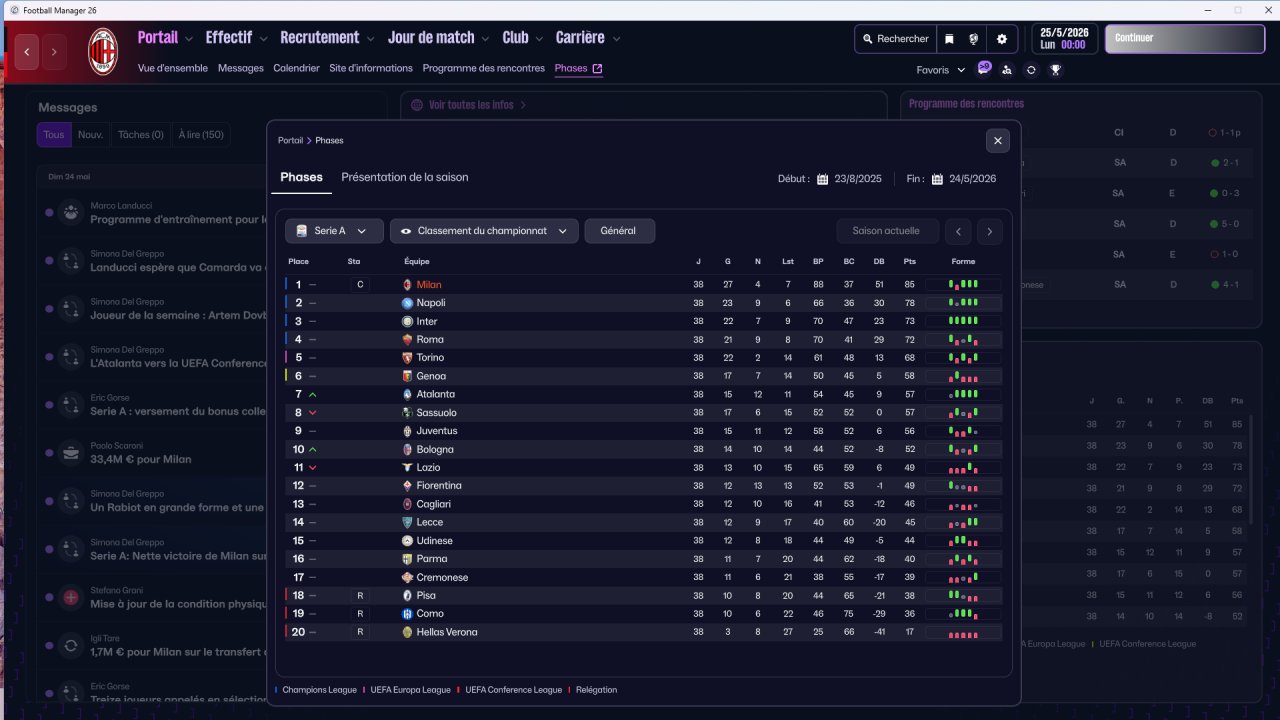Click the Torino club crest
The width and height of the screenshot is (1280, 720).
click(407, 358)
